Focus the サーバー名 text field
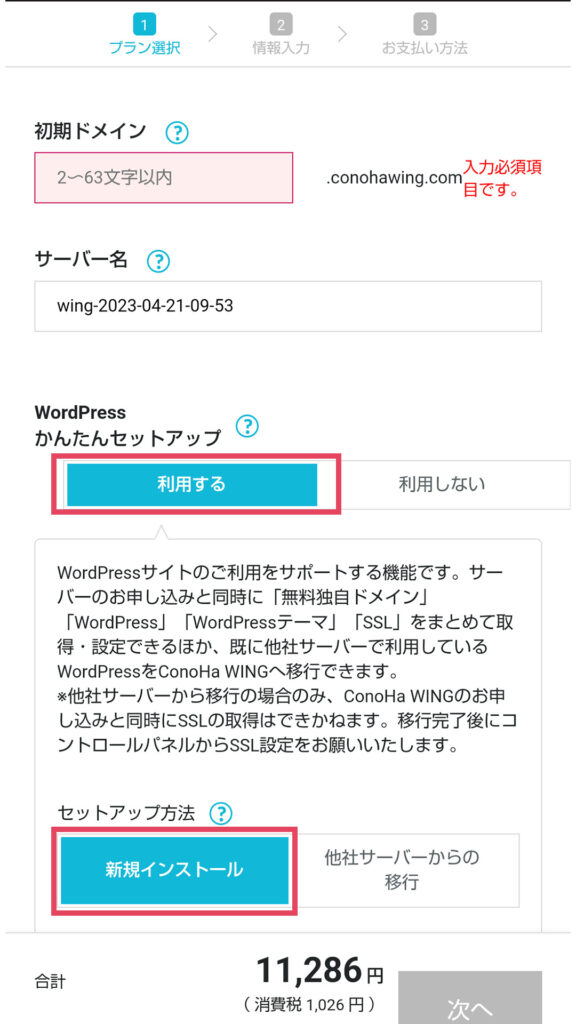Screen dimensions: 576x1024 [288, 306]
